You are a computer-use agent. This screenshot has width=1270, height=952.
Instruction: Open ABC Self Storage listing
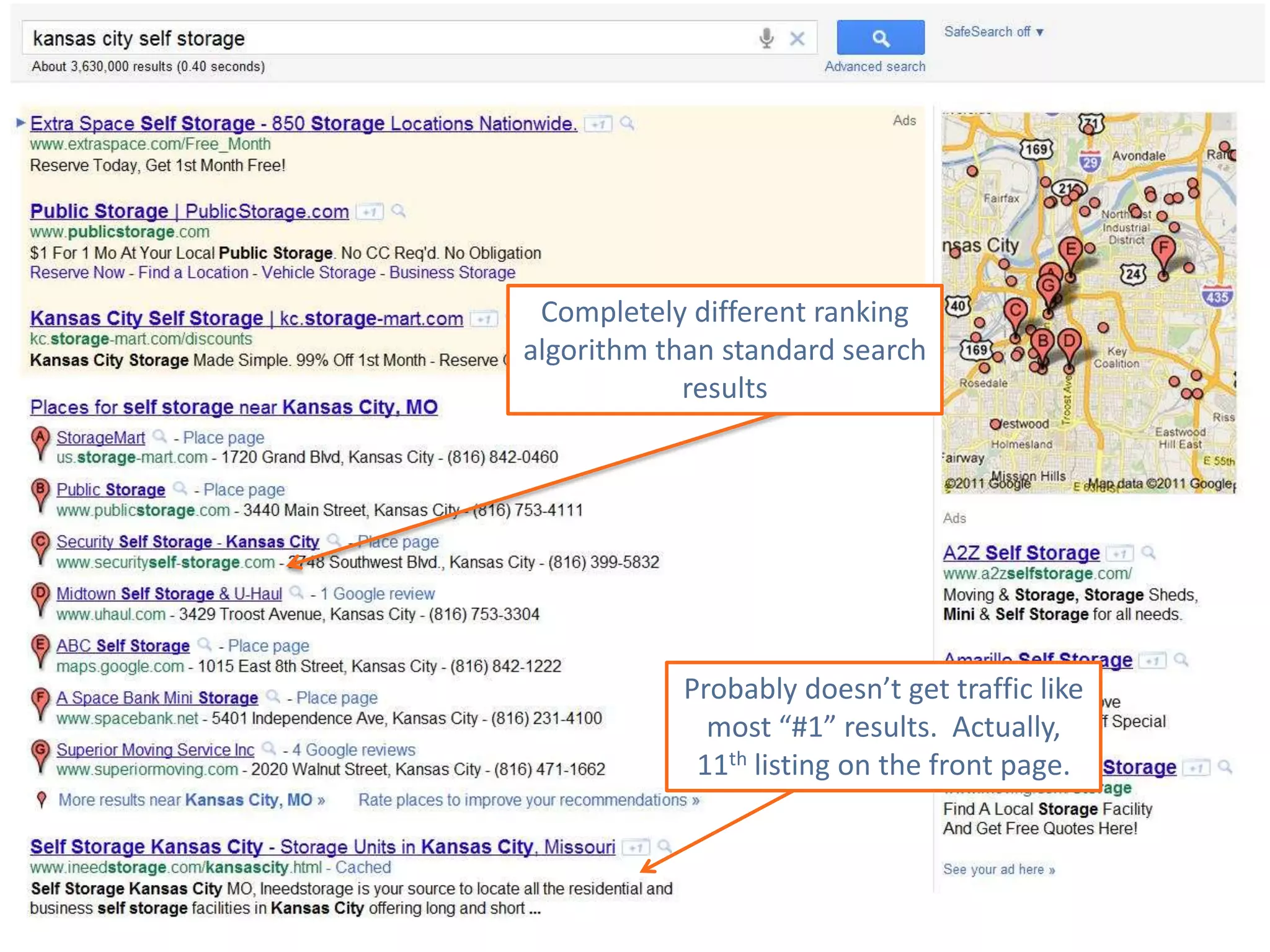(x=123, y=646)
